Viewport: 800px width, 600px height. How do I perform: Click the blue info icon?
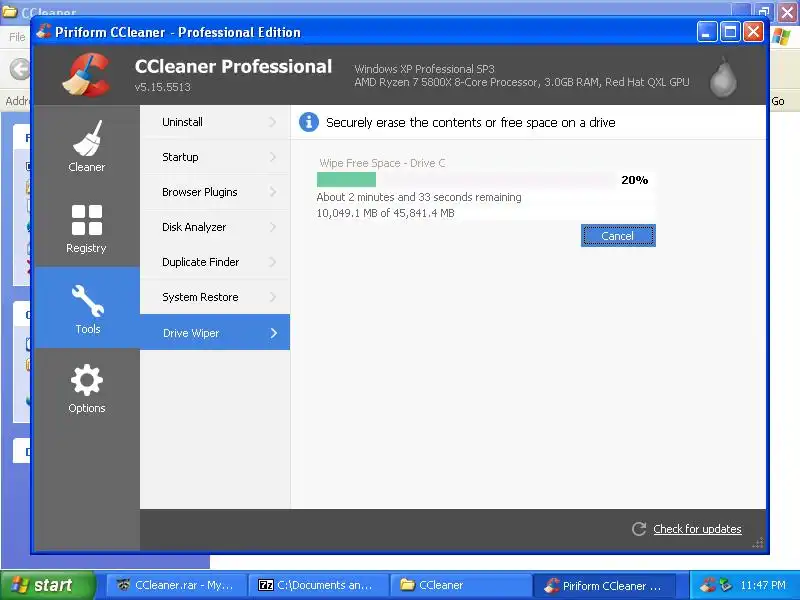tap(309, 122)
